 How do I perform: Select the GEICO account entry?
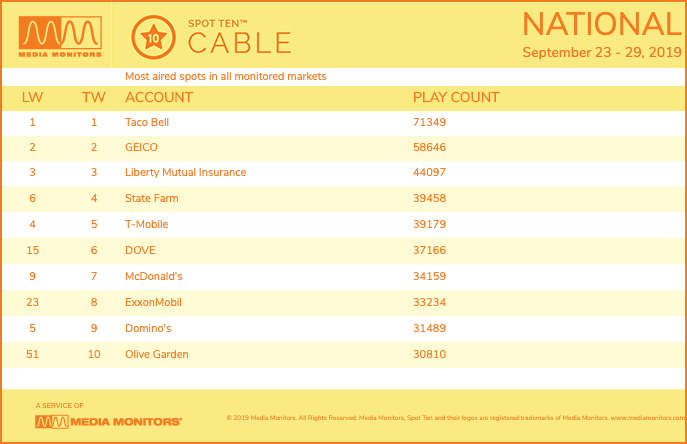[141, 147]
